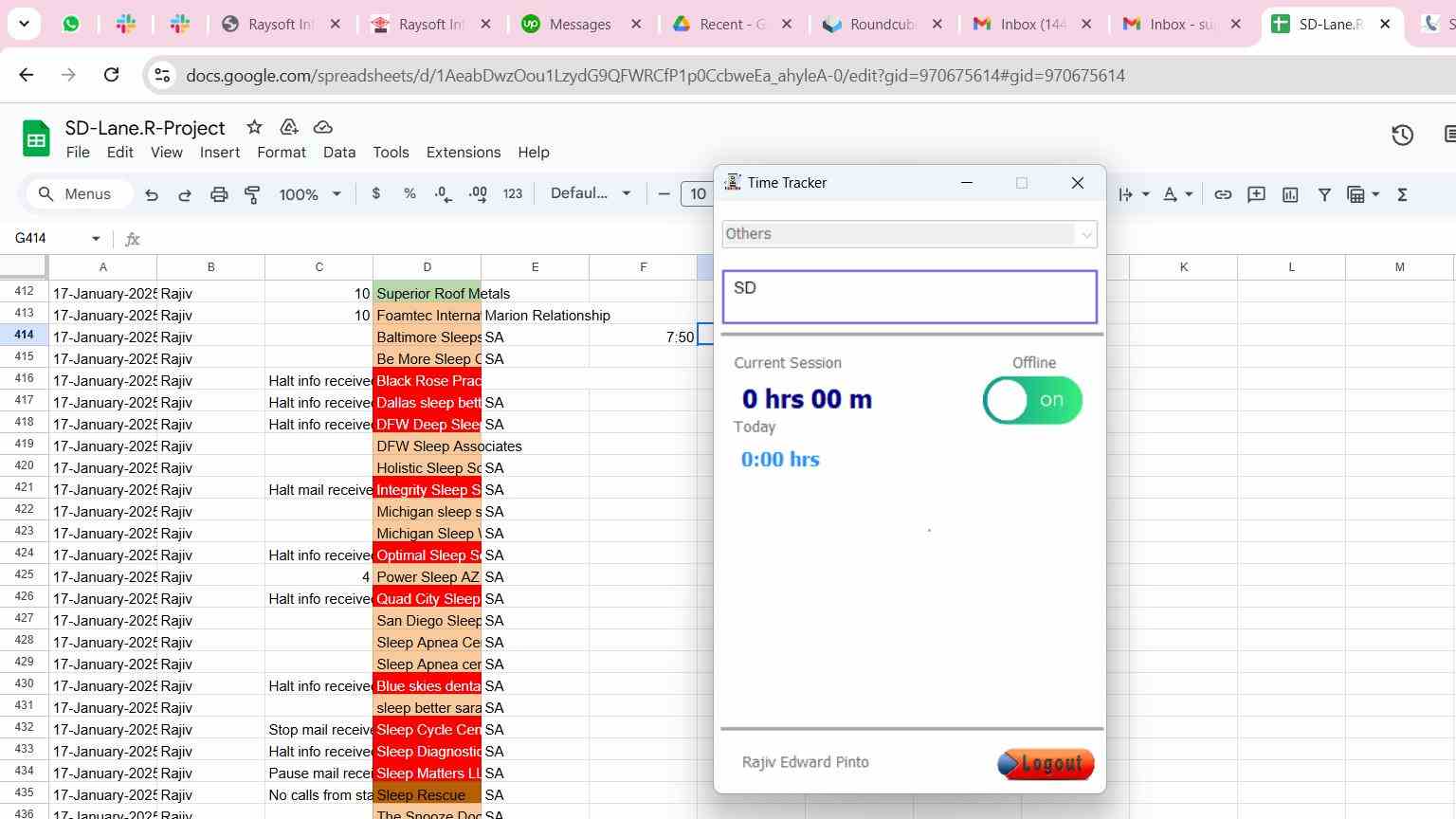Viewport: 1456px width, 819px height.
Task: Open the Insert menu
Action: [220, 152]
